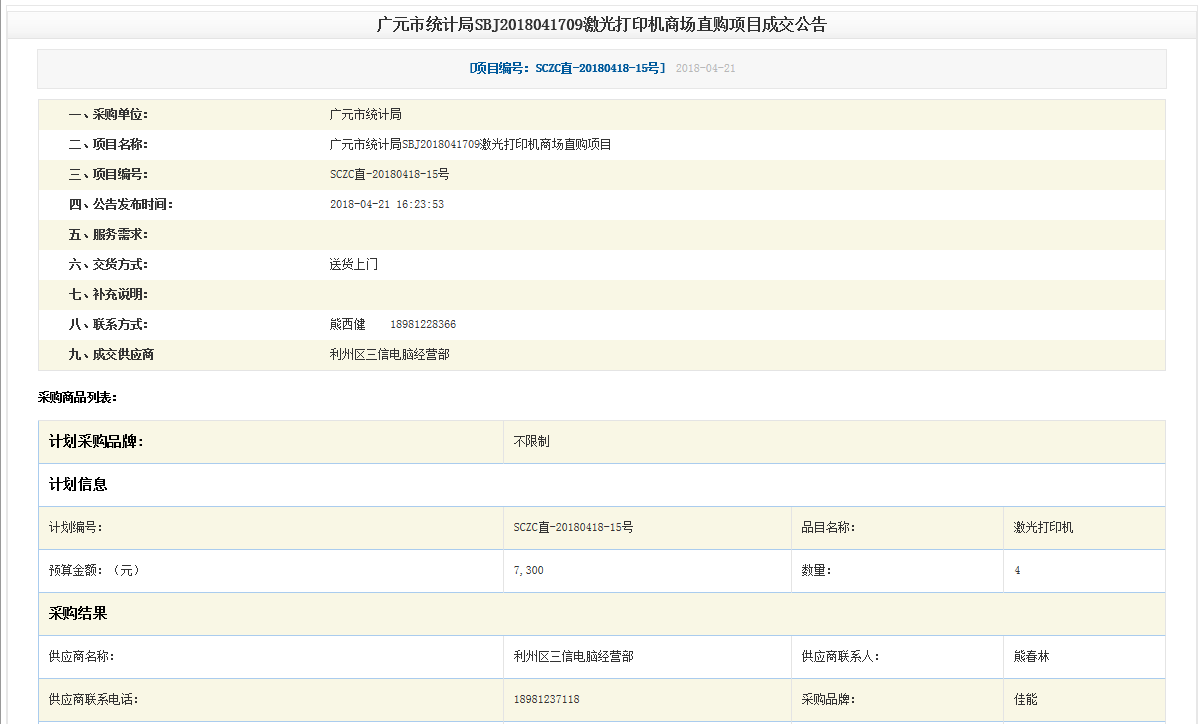Click the announcement title at the top
This screenshot has height=724, width=1200.
pyautogui.click(x=601, y=25)
